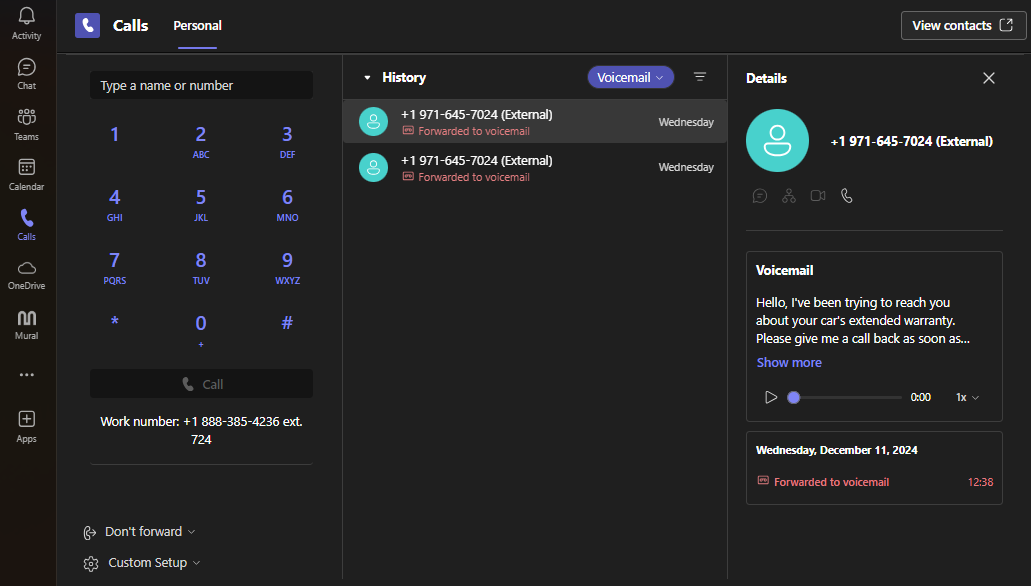Open Calendar from the sidebar
Screen dimensions: 1031x586
pyautogui.click(x=26, y=175)
